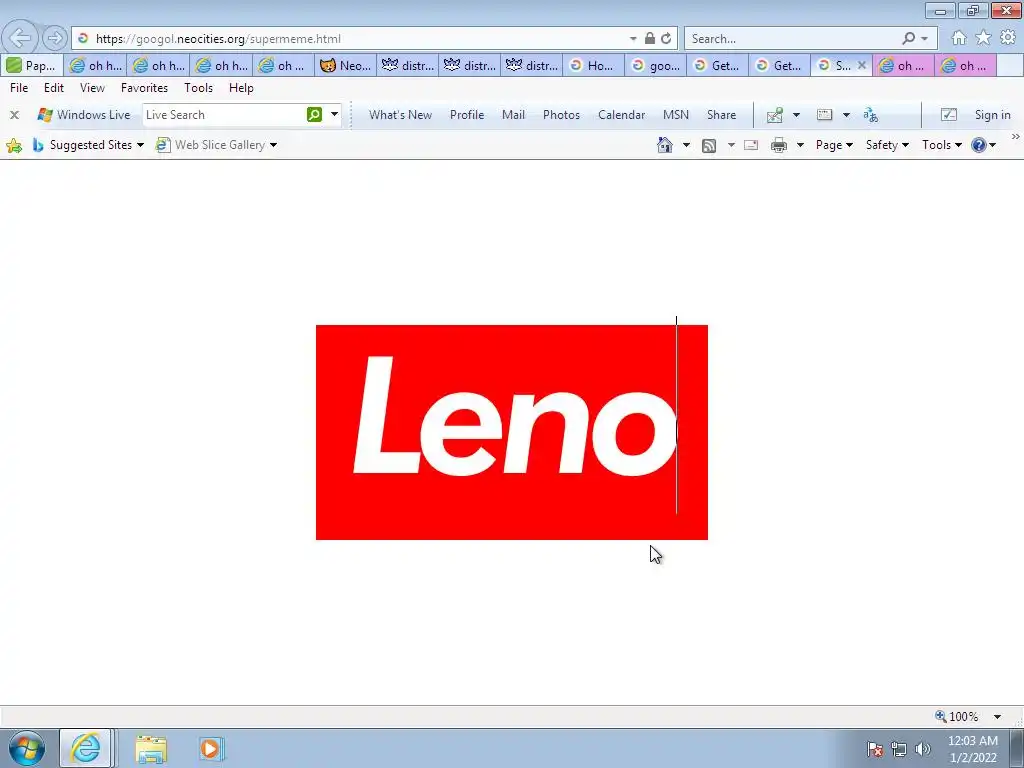Refresh the page using the address bar icon
The image size is (1024, 768).
[x=665, y=39]
